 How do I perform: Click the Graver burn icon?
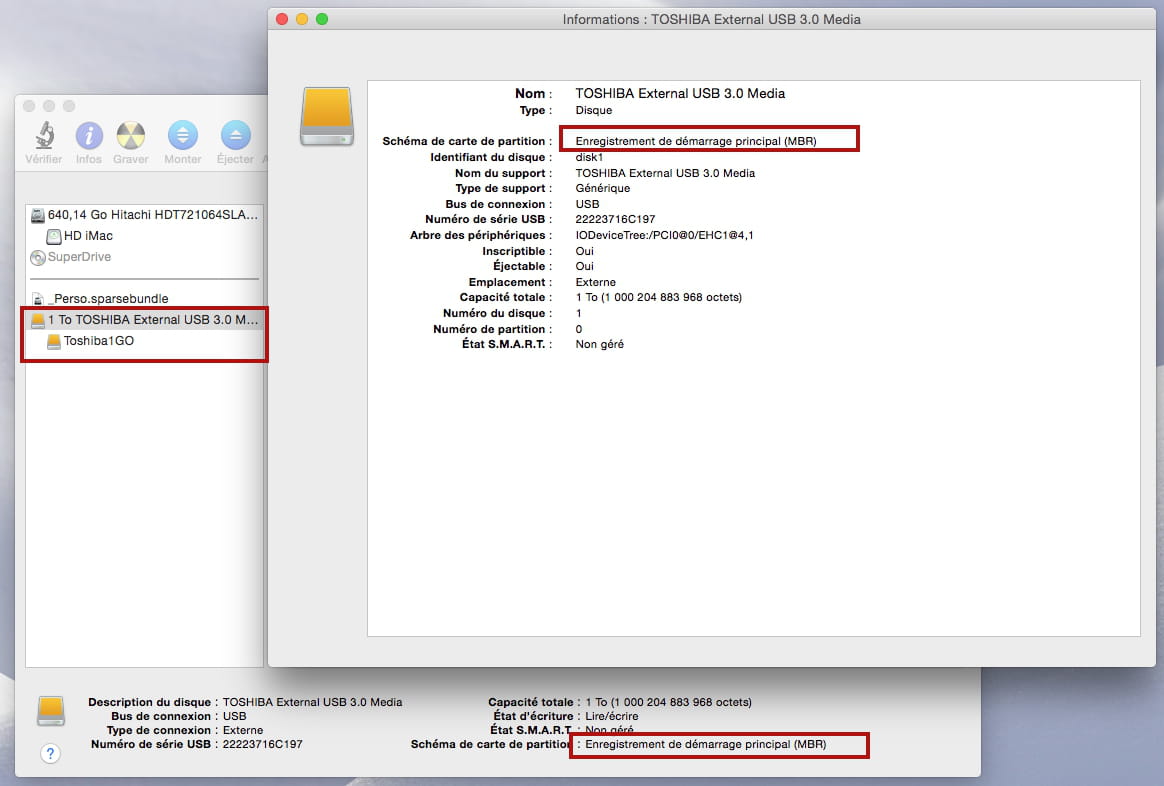pos(131,135)
